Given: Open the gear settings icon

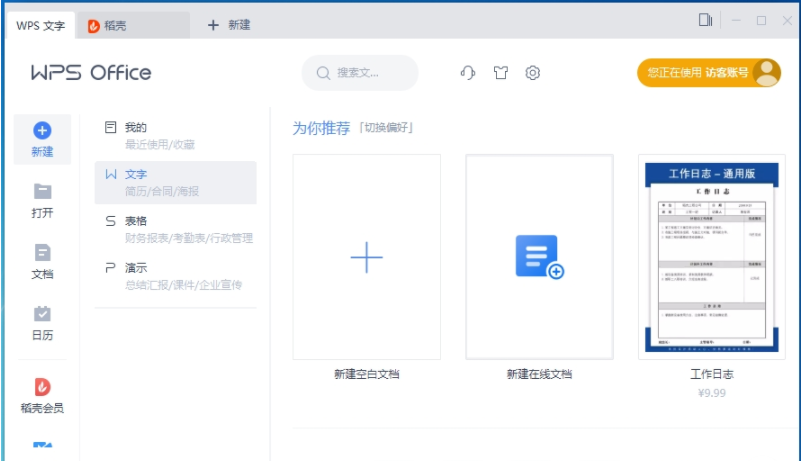Looking at the screenshot, I should click(532, 73).
